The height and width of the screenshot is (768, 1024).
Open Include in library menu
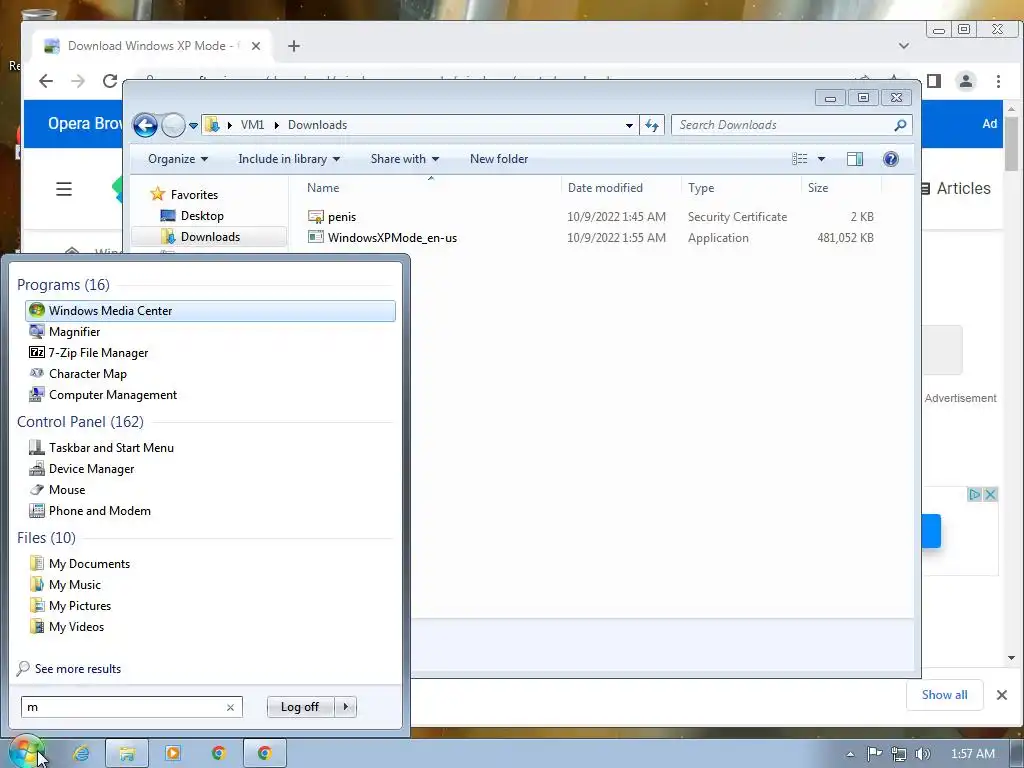click(x=289, y=159)
